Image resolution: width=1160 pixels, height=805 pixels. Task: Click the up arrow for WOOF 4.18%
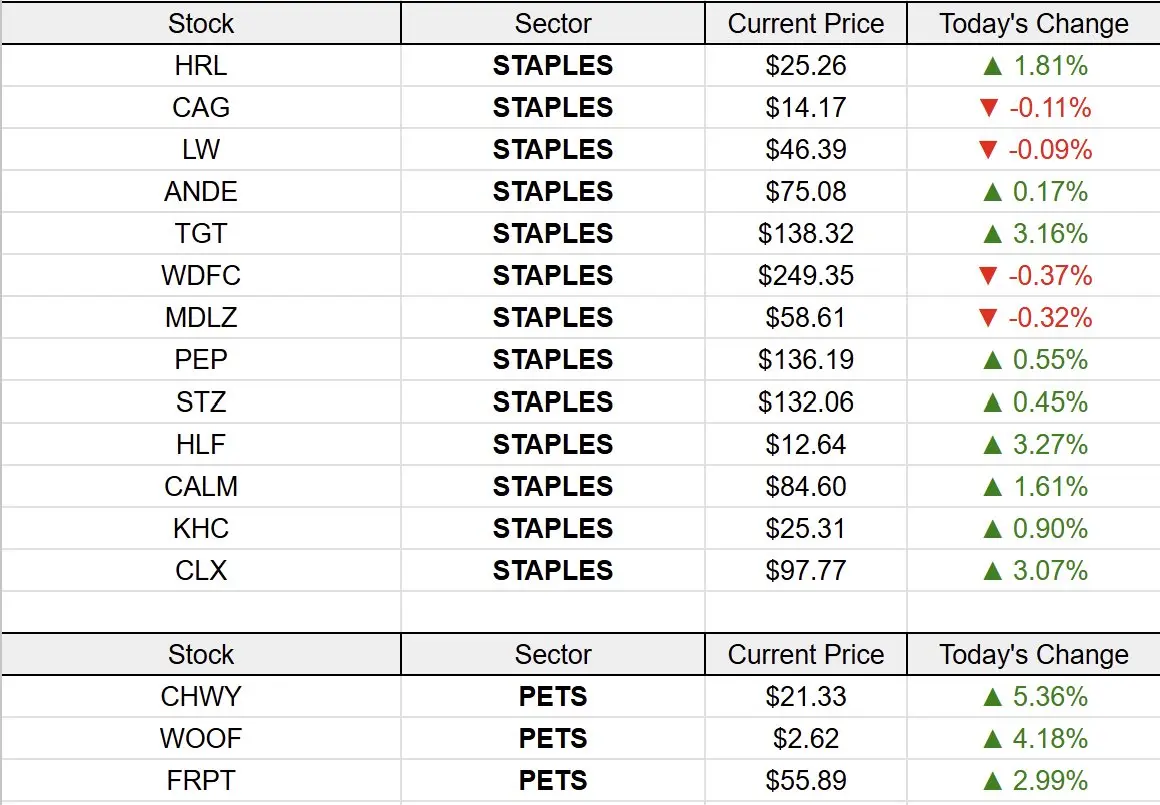[992, 739]
